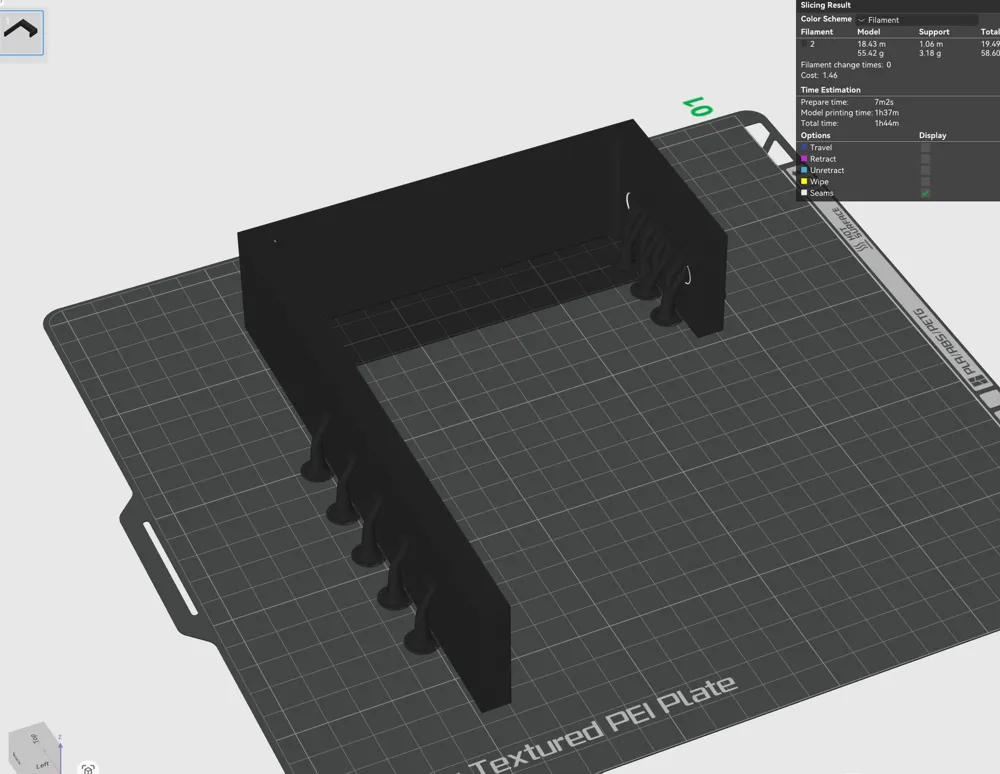Click the Cost 1.46 entry
The image size is (1000, 774).
[819, 75]
